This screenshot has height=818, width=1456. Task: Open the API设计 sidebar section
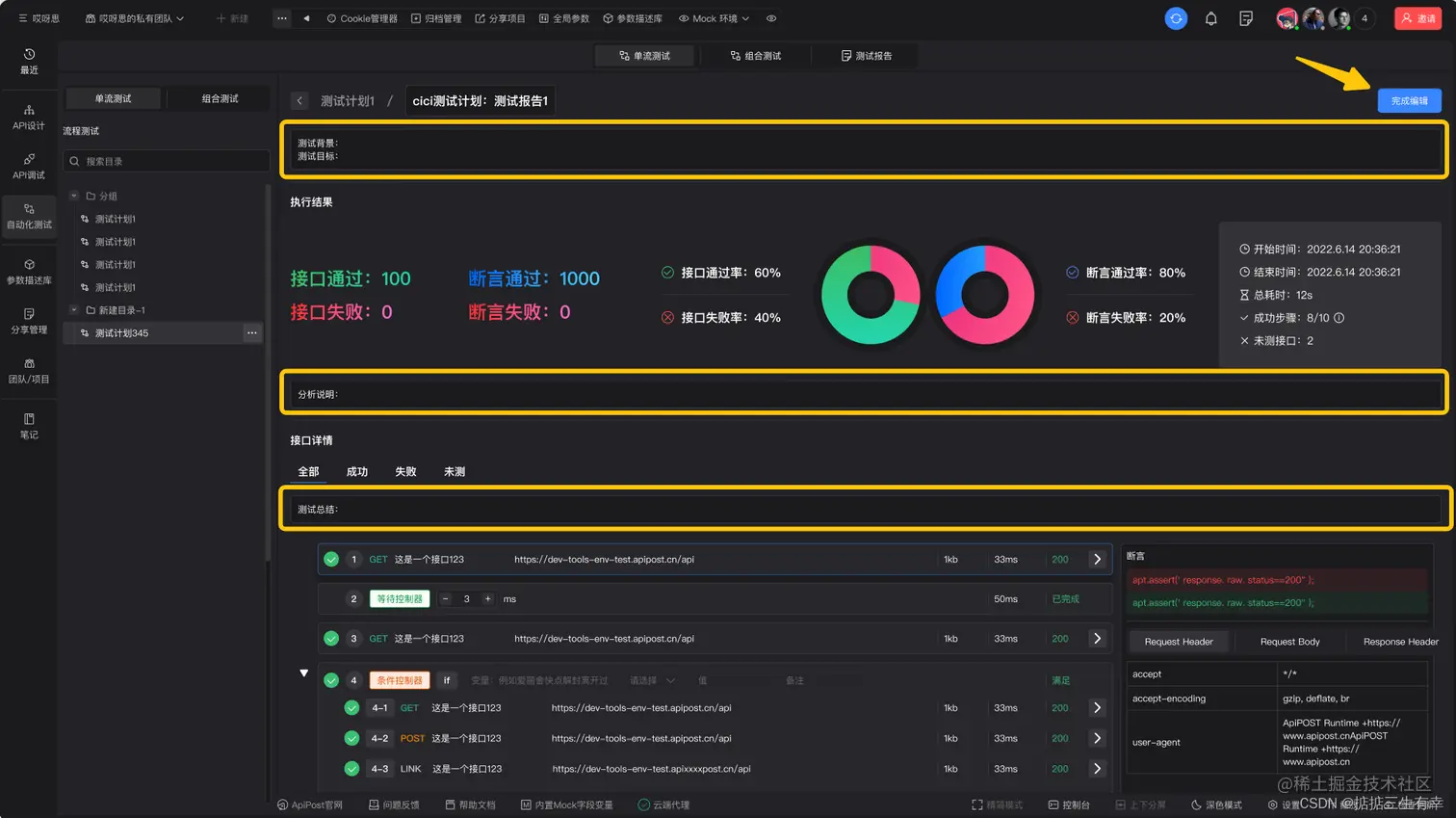click(29, 118)
